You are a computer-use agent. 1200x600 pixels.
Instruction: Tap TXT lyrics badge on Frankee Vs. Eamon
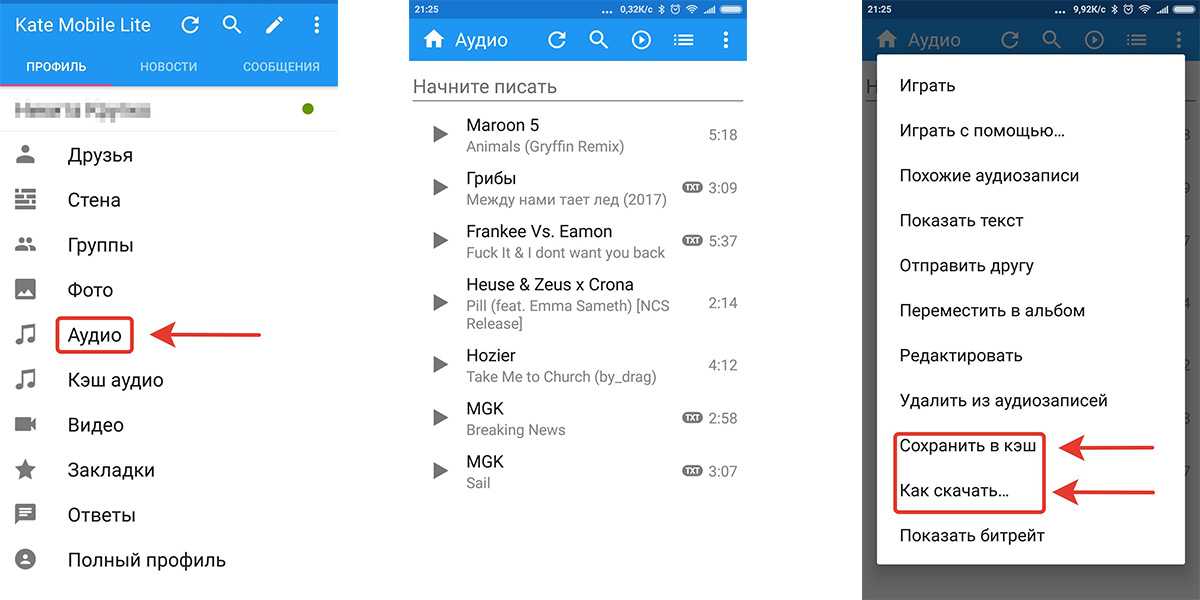point(692,240)
